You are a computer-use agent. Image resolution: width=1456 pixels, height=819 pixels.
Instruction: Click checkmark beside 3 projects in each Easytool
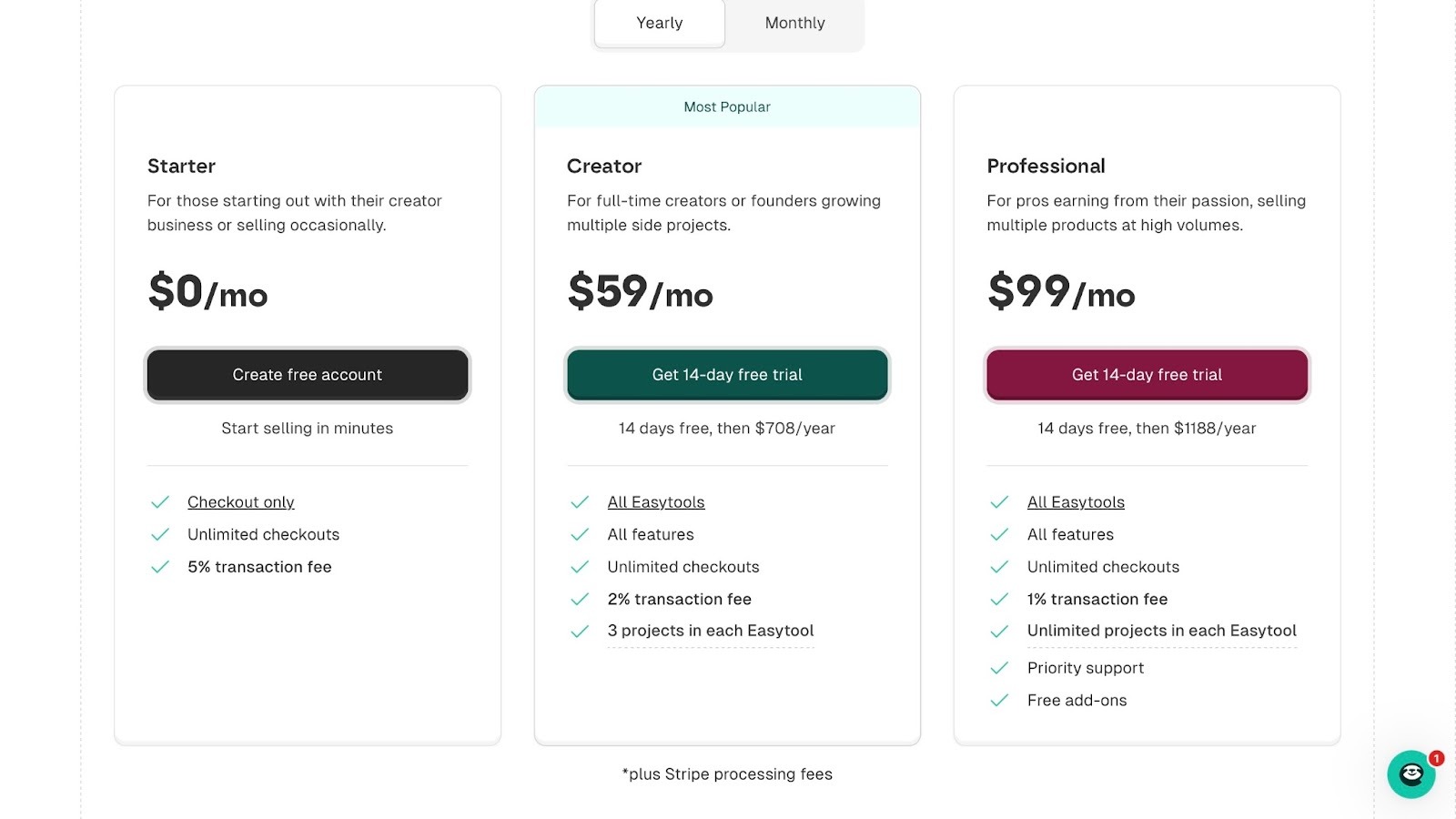coord(580,631)
